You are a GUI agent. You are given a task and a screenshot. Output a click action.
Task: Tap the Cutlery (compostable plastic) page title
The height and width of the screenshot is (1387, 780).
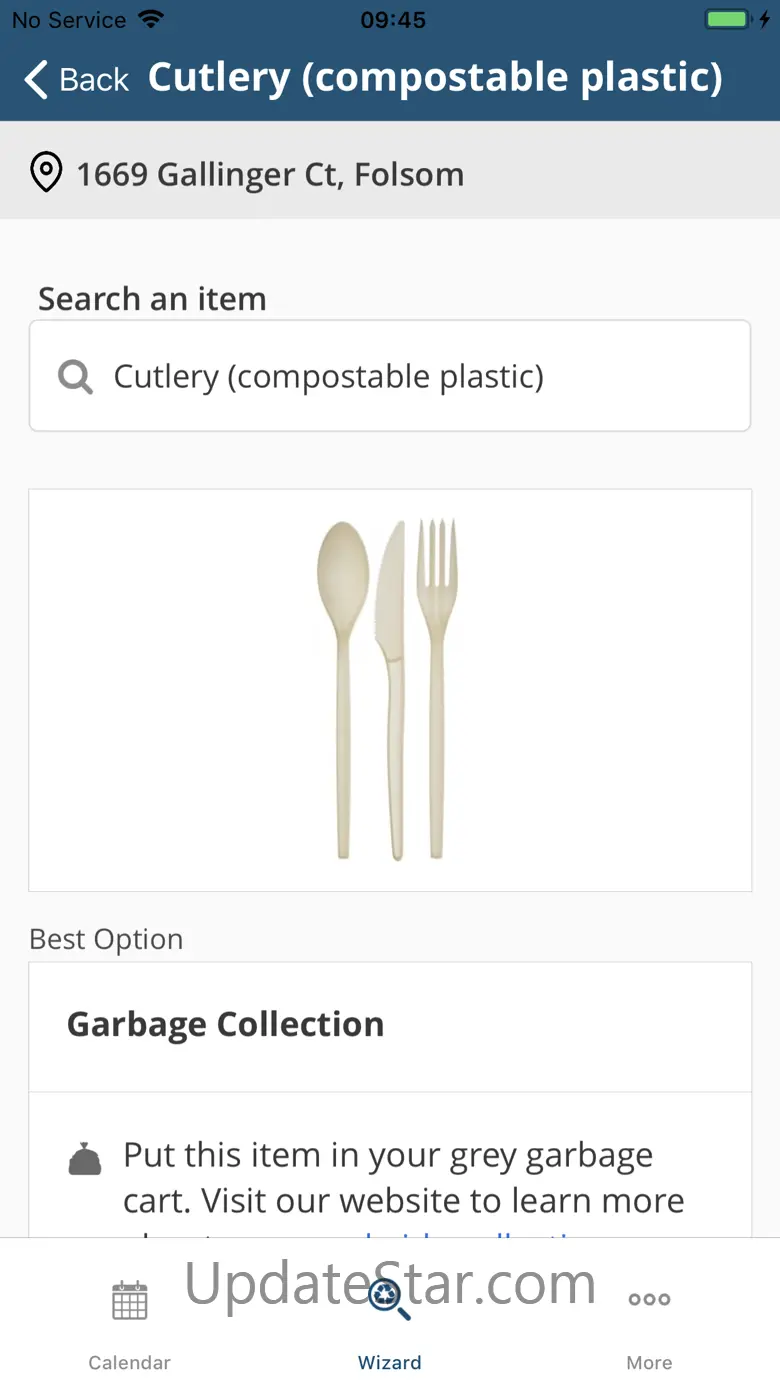pyautogui.click(x=435, y=78)
